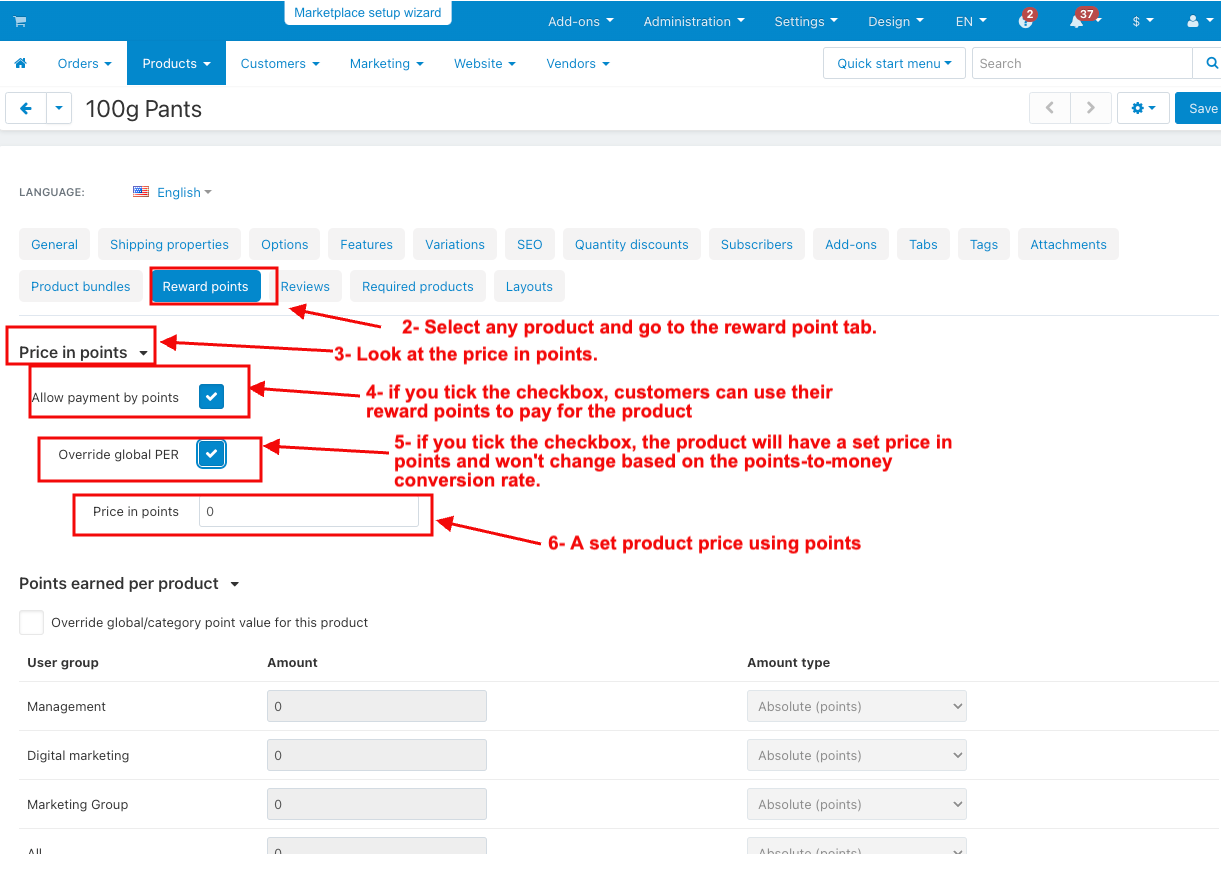Go to next product arrow
This screenshot has width=1221, height=871.
click(1091, 108)
